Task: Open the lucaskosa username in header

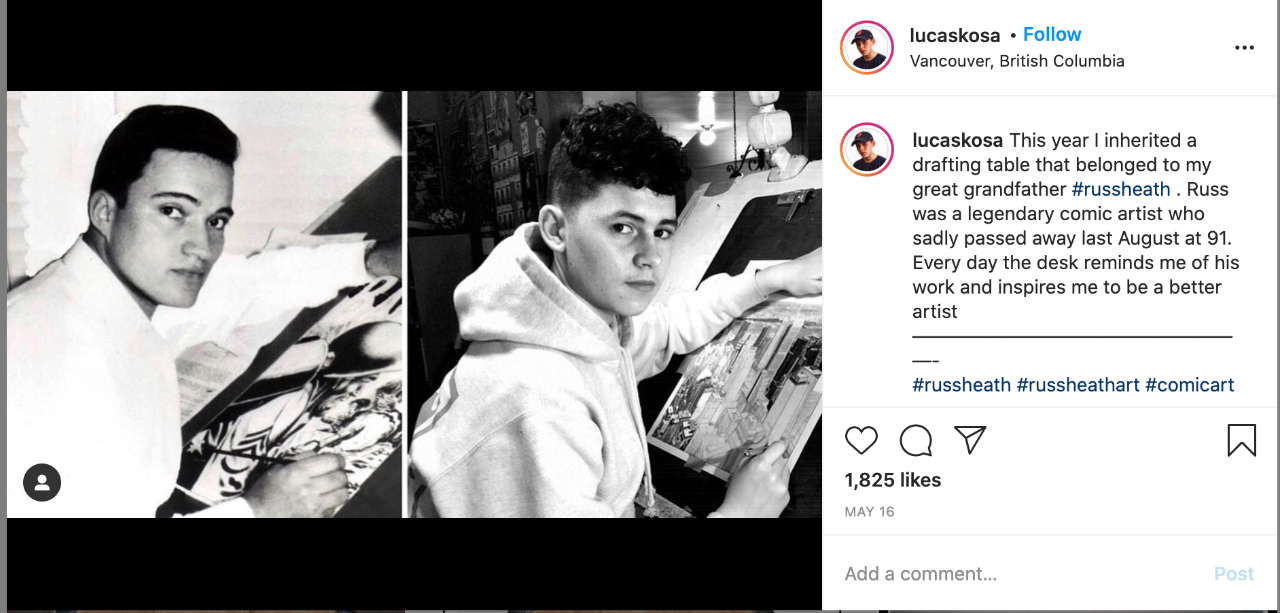Action: click(954, 35)
